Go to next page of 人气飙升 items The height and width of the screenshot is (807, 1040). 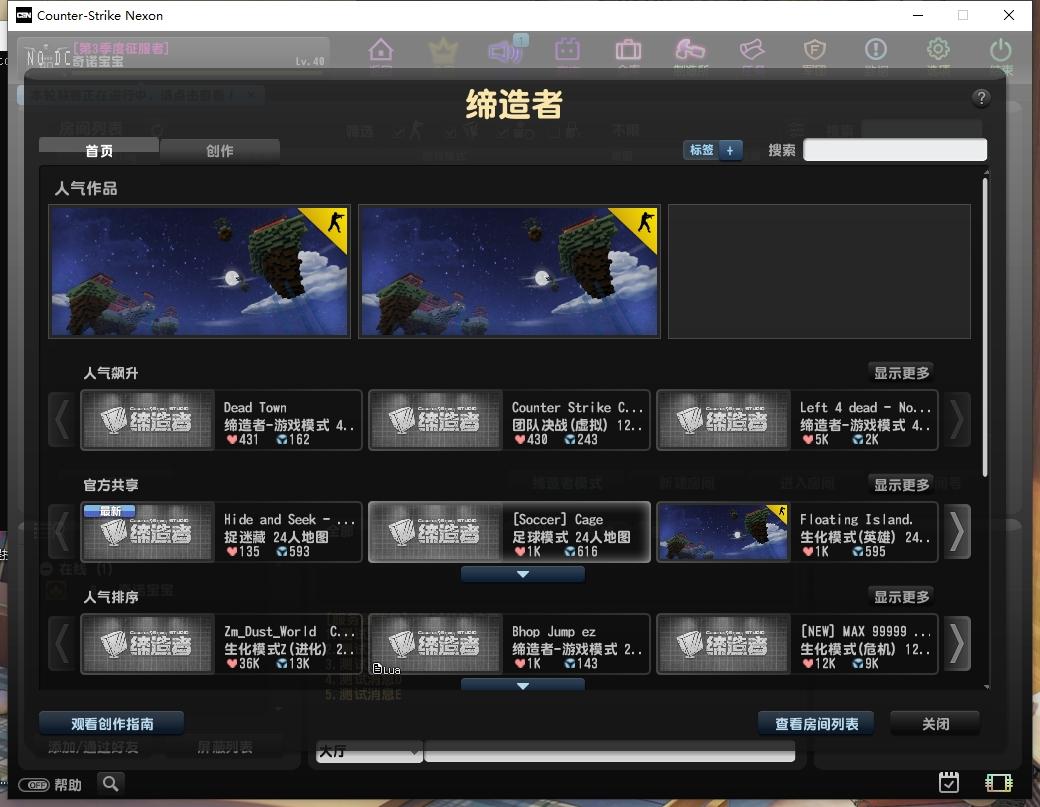(x=956, y=420)
